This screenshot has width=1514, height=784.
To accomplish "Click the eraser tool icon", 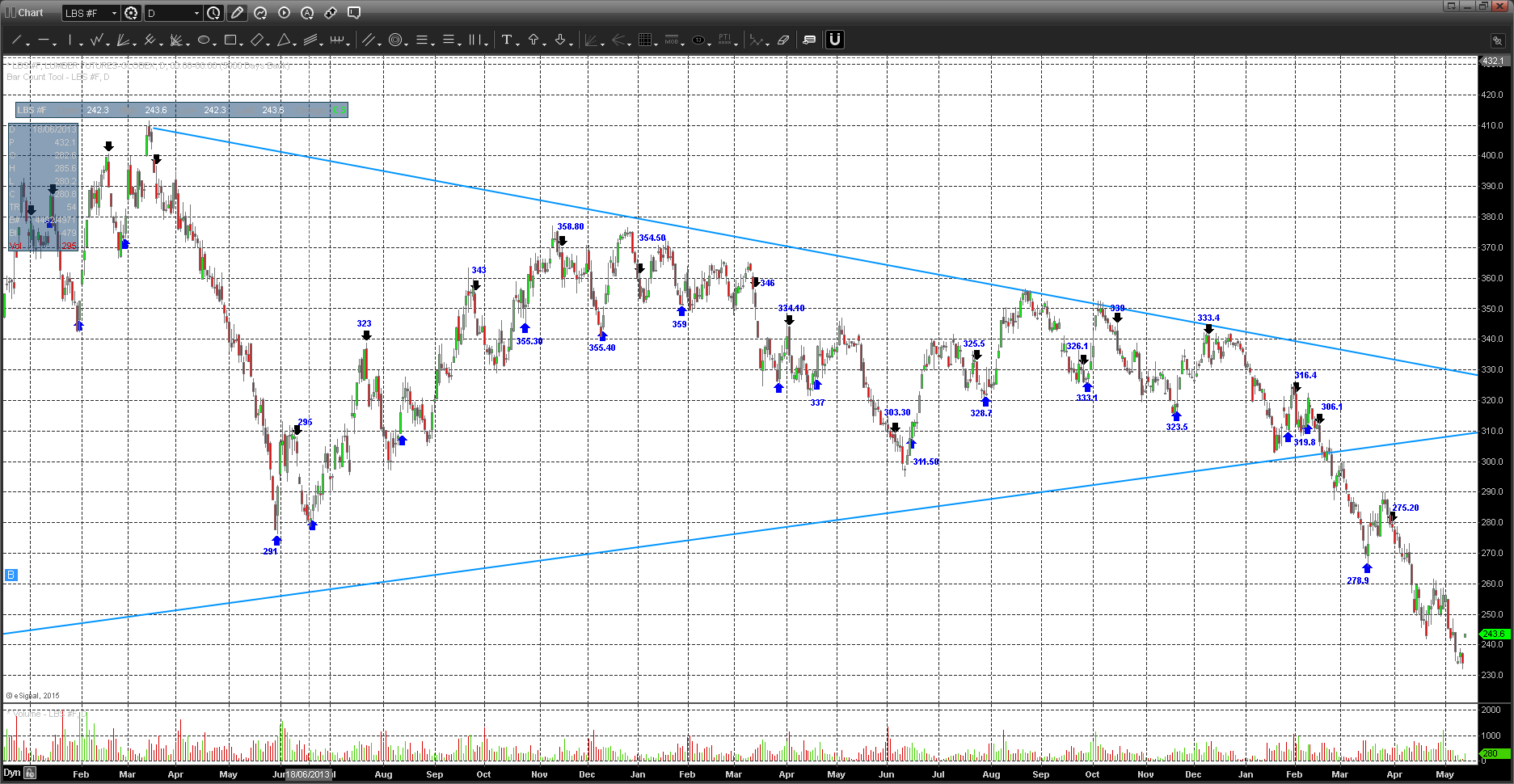I will click(782, 40).
